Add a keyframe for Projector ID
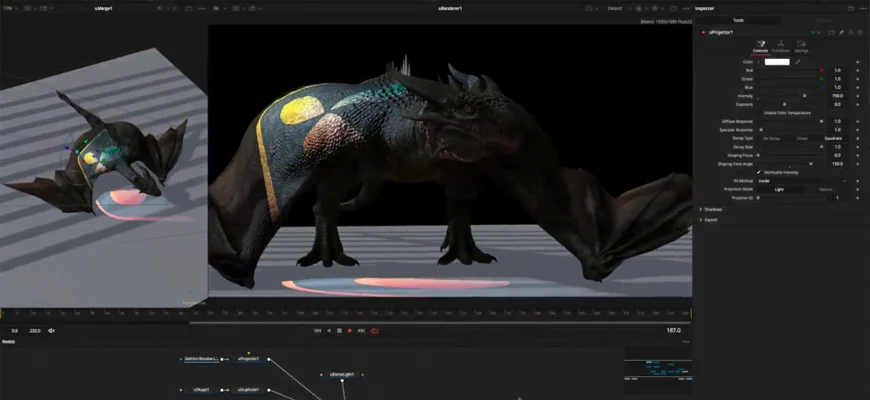This screenshot has height=400, width=870. [858, 198]
